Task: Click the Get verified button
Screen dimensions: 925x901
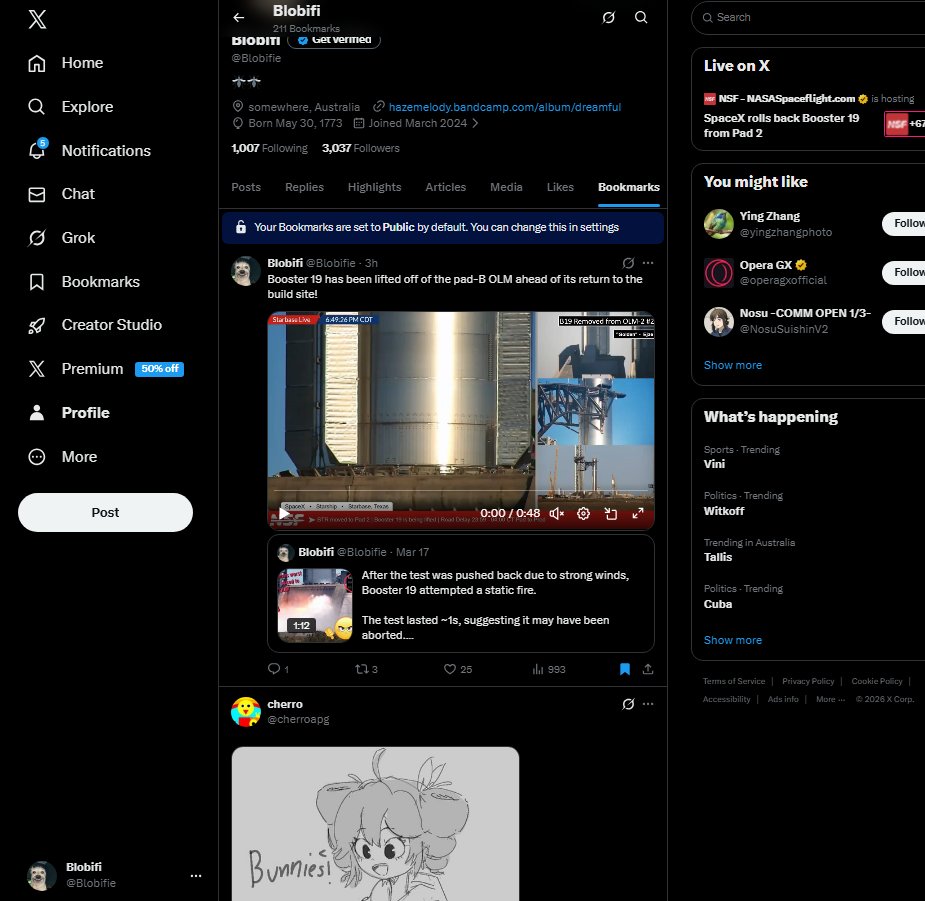Action: [334, 40]
